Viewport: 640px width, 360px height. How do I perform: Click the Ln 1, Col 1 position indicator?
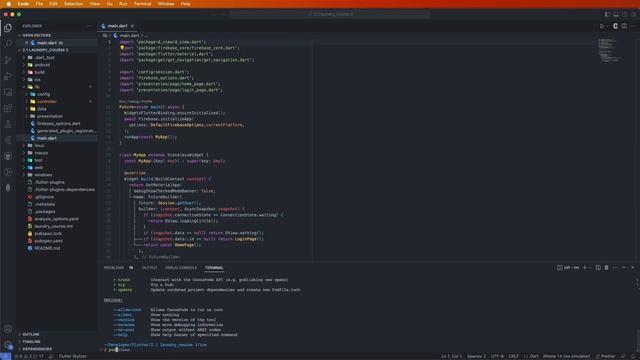(x=451, y=356)
